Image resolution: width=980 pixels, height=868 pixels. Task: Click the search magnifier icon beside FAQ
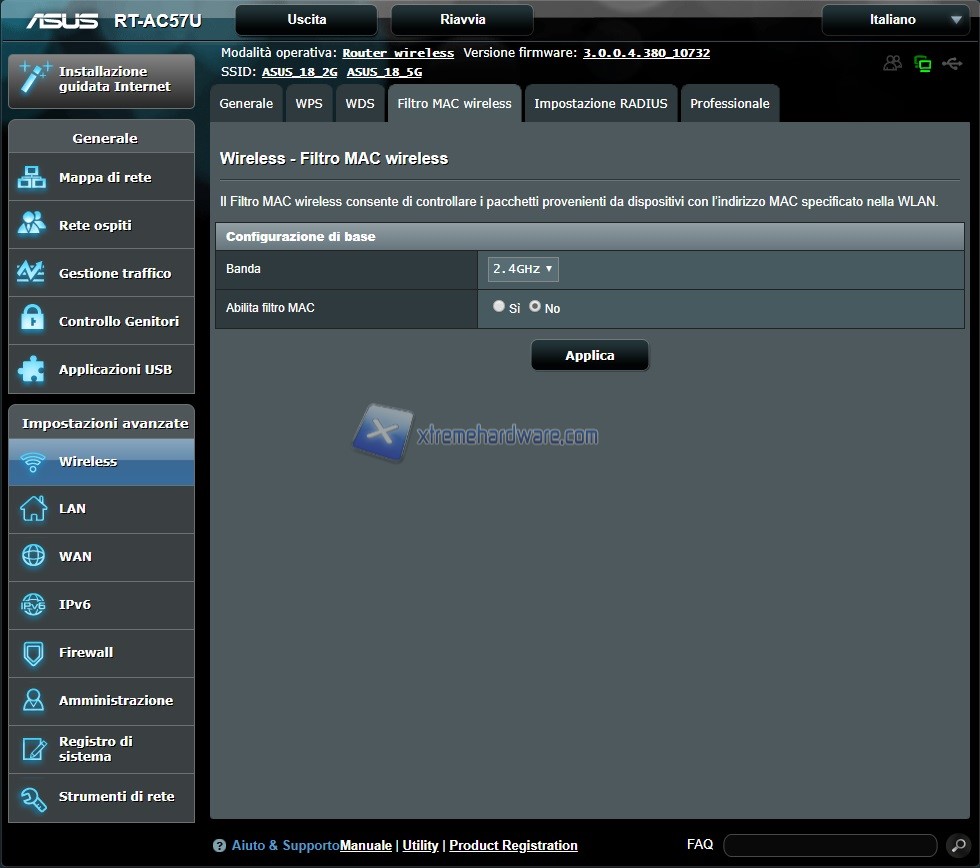(x=957, y=845)
